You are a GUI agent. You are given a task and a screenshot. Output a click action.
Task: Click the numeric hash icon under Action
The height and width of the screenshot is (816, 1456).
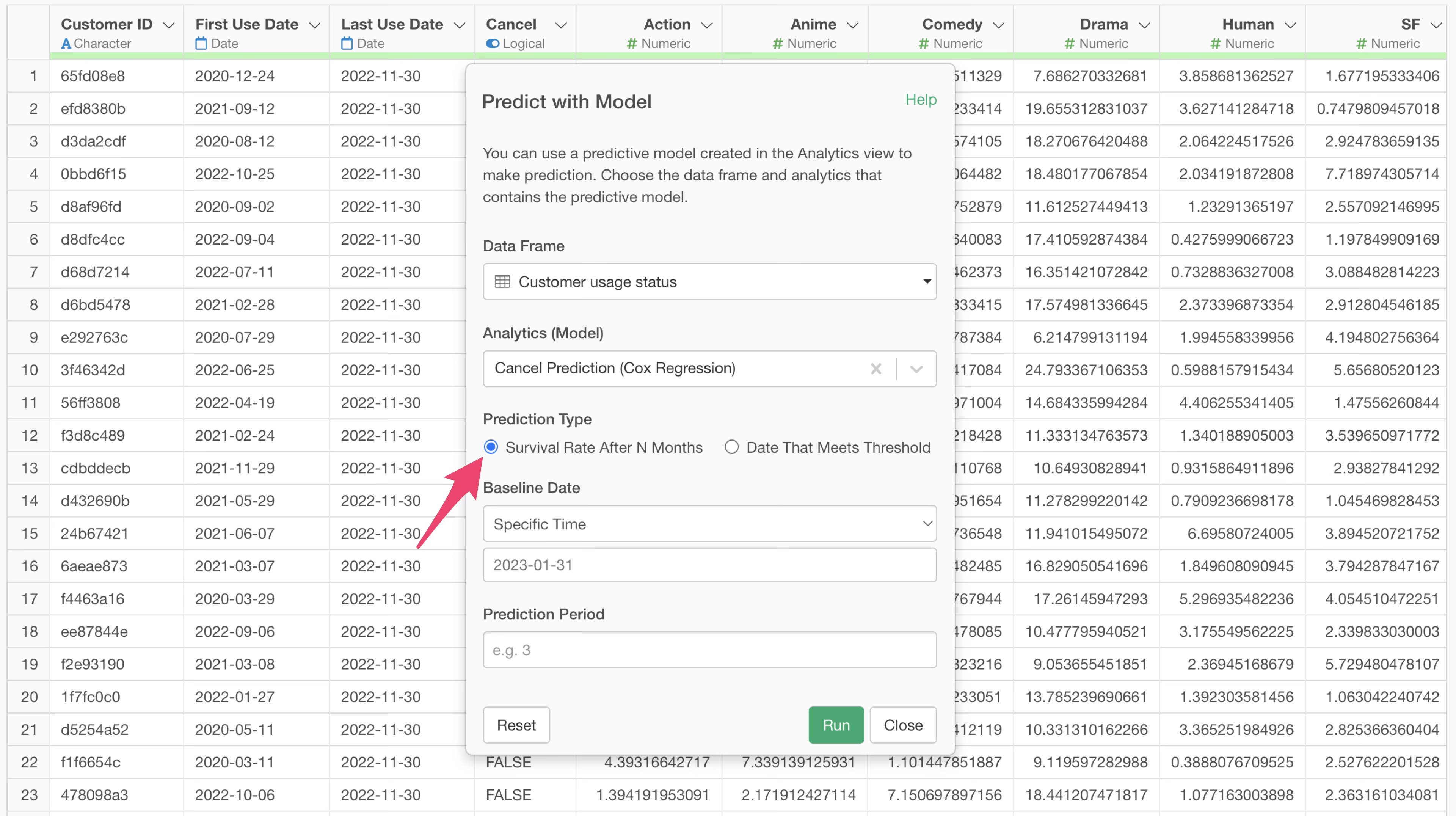click(632, 44)
